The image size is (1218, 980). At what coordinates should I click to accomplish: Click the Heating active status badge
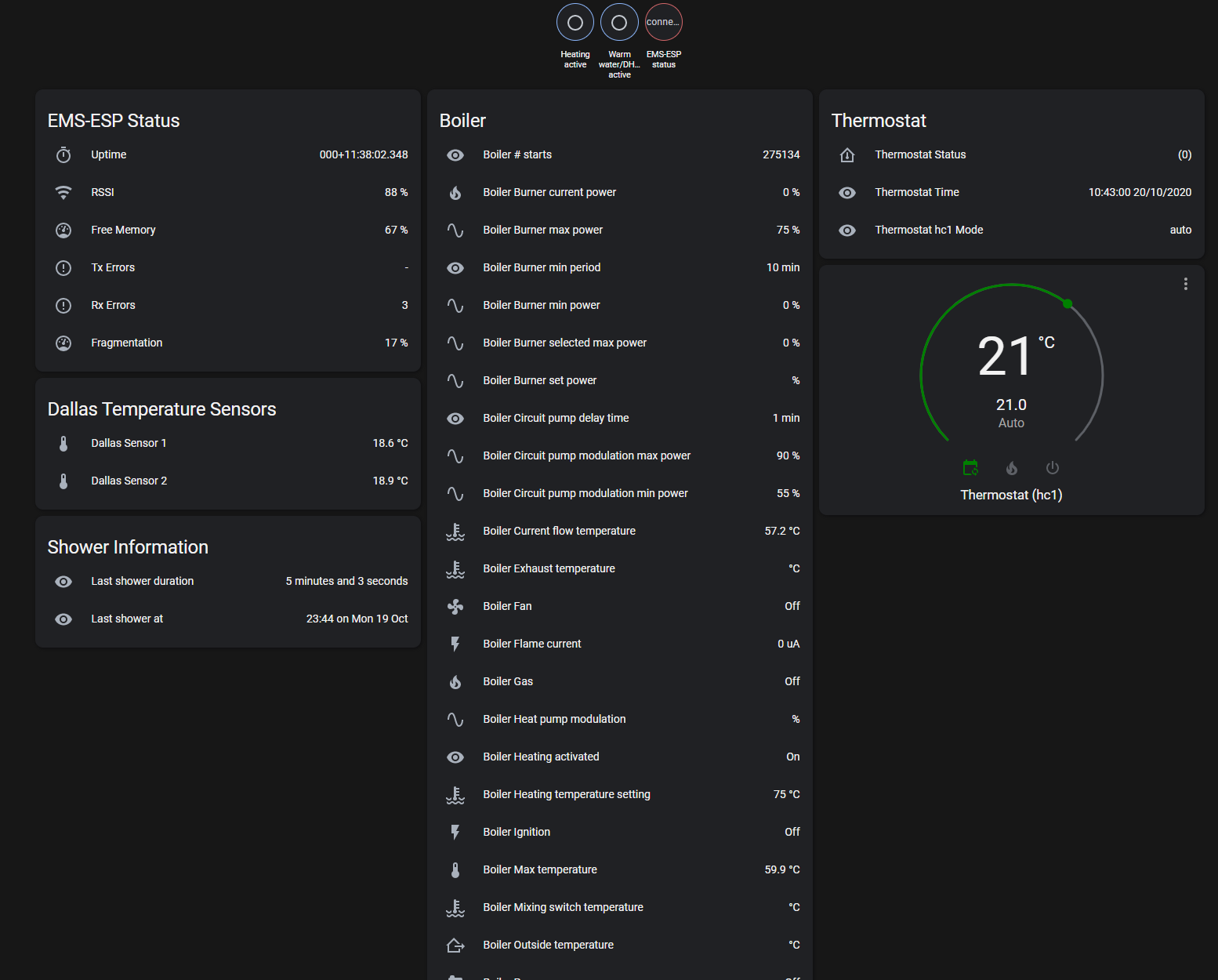[575, 23]
